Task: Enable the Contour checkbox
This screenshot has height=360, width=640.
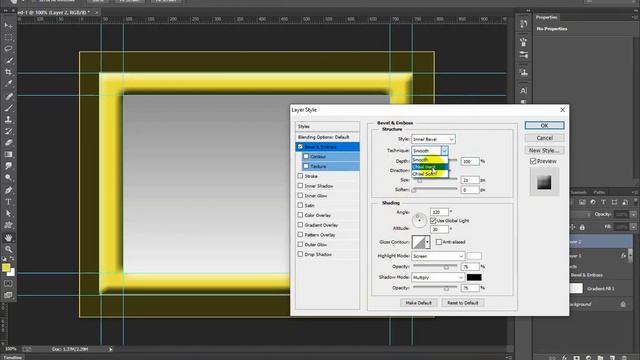Action: [306, 156]
